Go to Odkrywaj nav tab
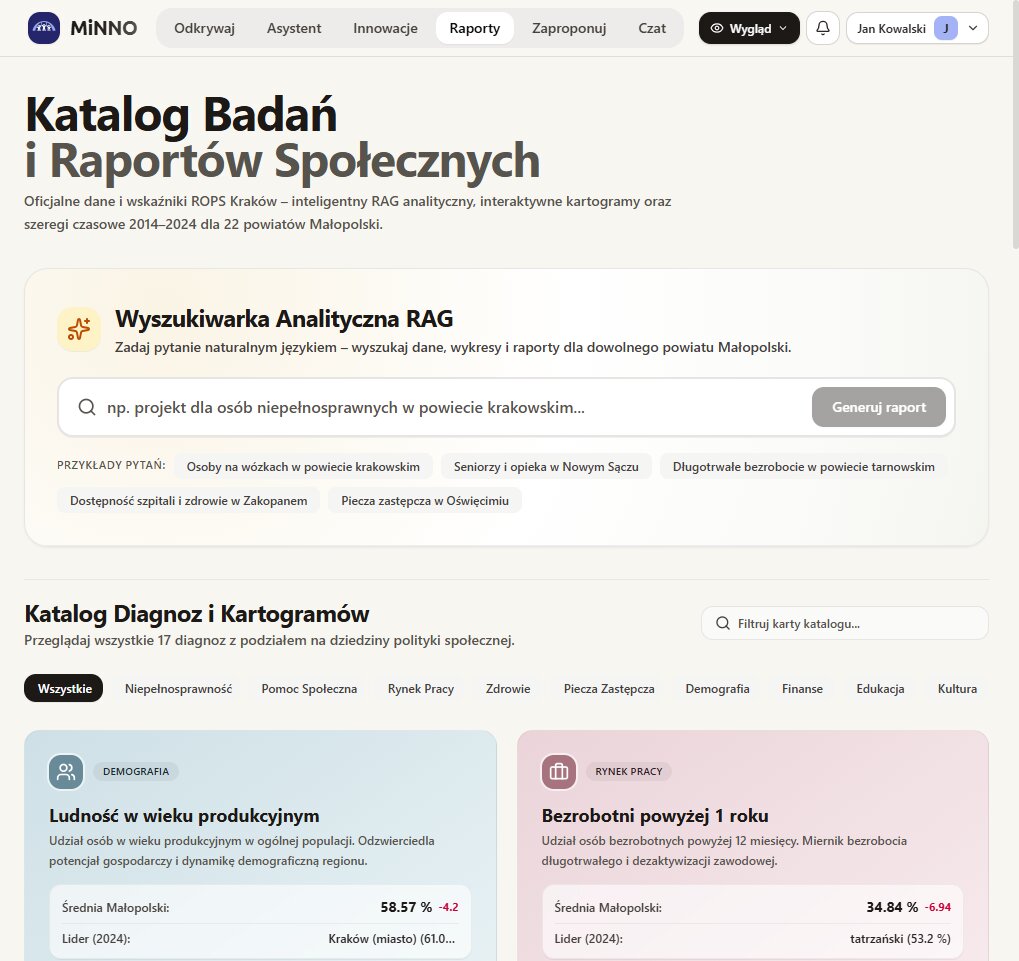 click(x=204, y=28)
